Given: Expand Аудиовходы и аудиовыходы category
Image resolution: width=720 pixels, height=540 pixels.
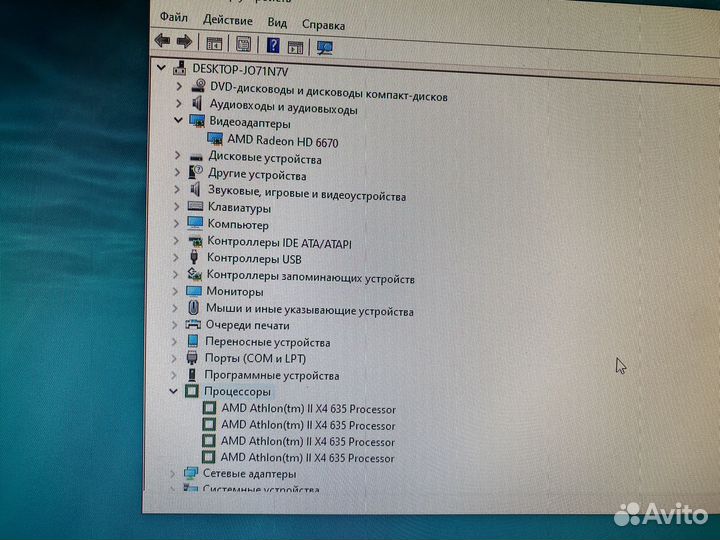Looking at the screenshot, I should pos(179,103).
